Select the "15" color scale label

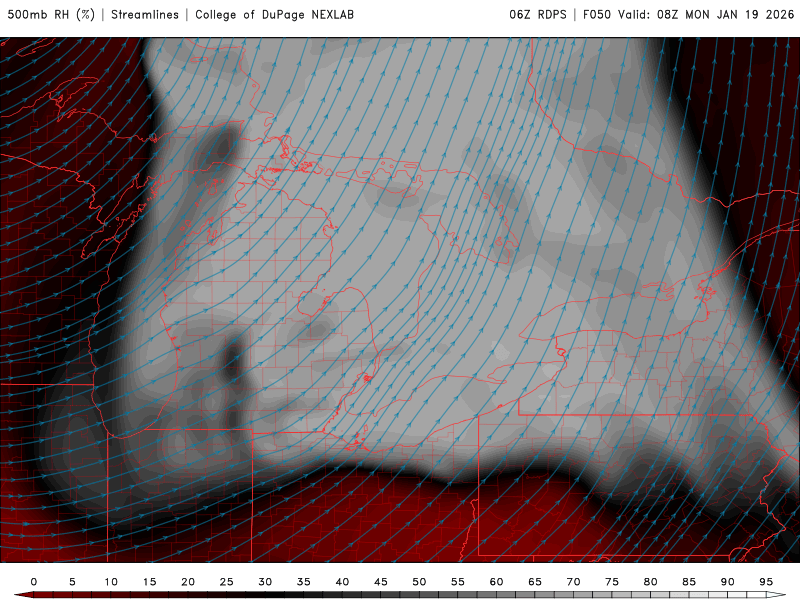point(149,582)
